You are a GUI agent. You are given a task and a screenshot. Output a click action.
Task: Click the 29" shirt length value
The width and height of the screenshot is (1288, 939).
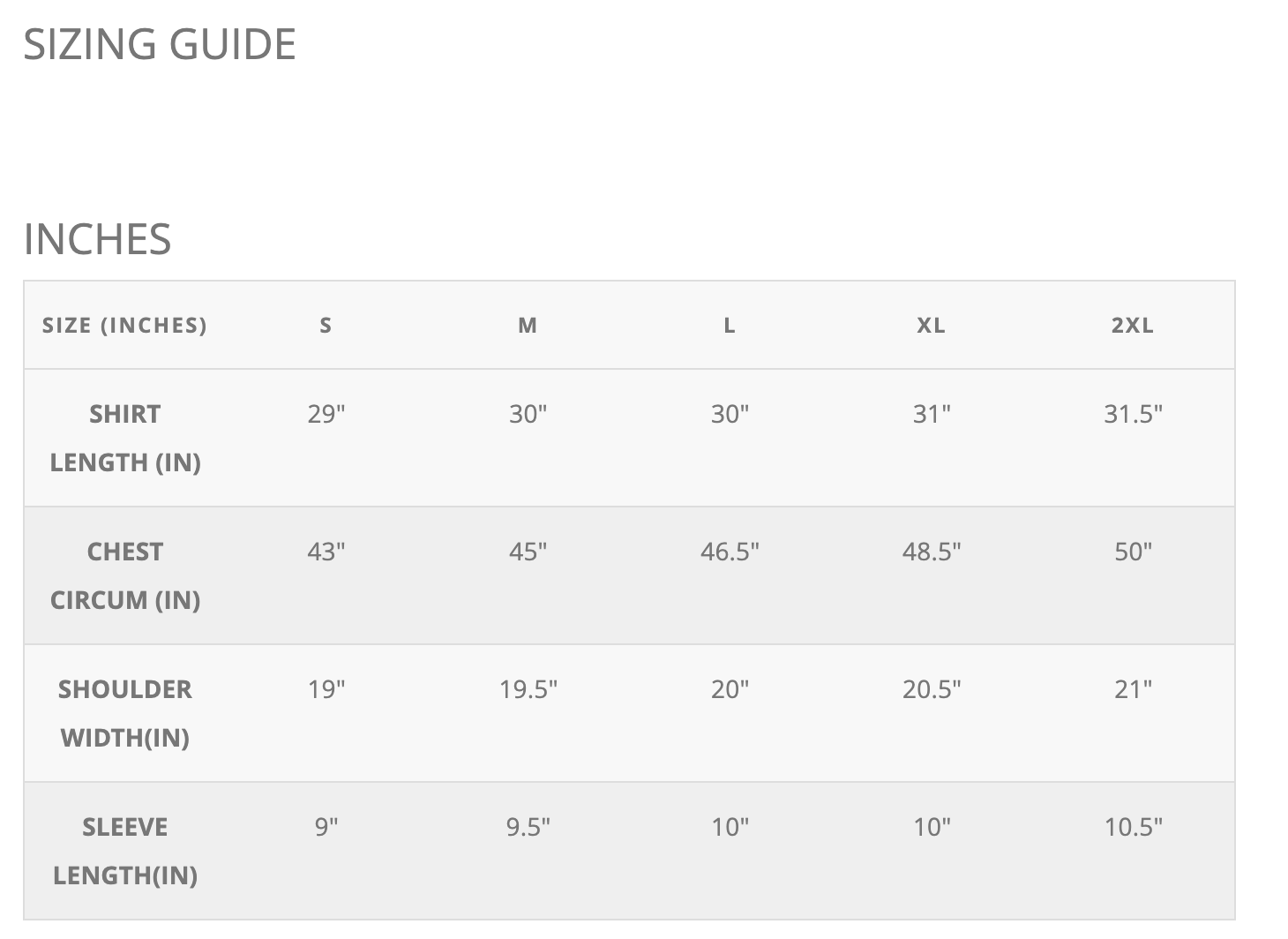click(326, 414)
